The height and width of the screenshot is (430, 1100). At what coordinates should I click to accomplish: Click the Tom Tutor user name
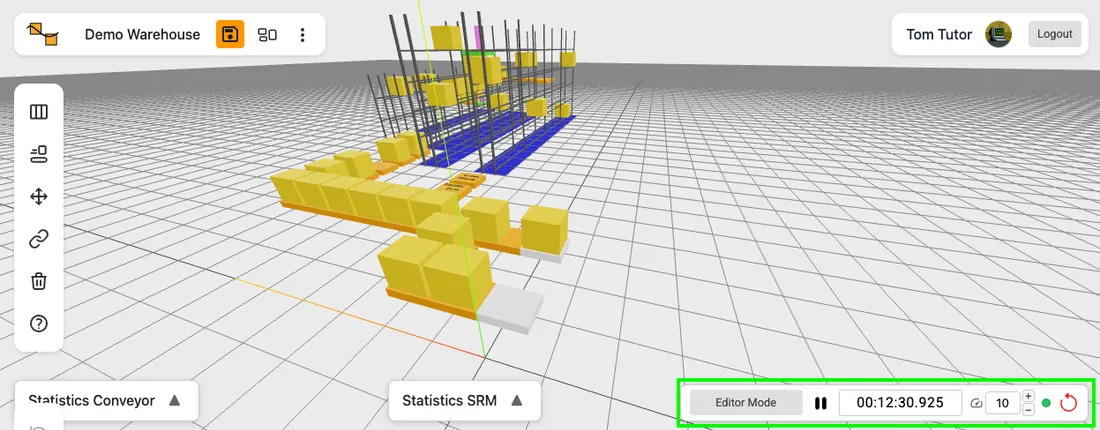939,34
